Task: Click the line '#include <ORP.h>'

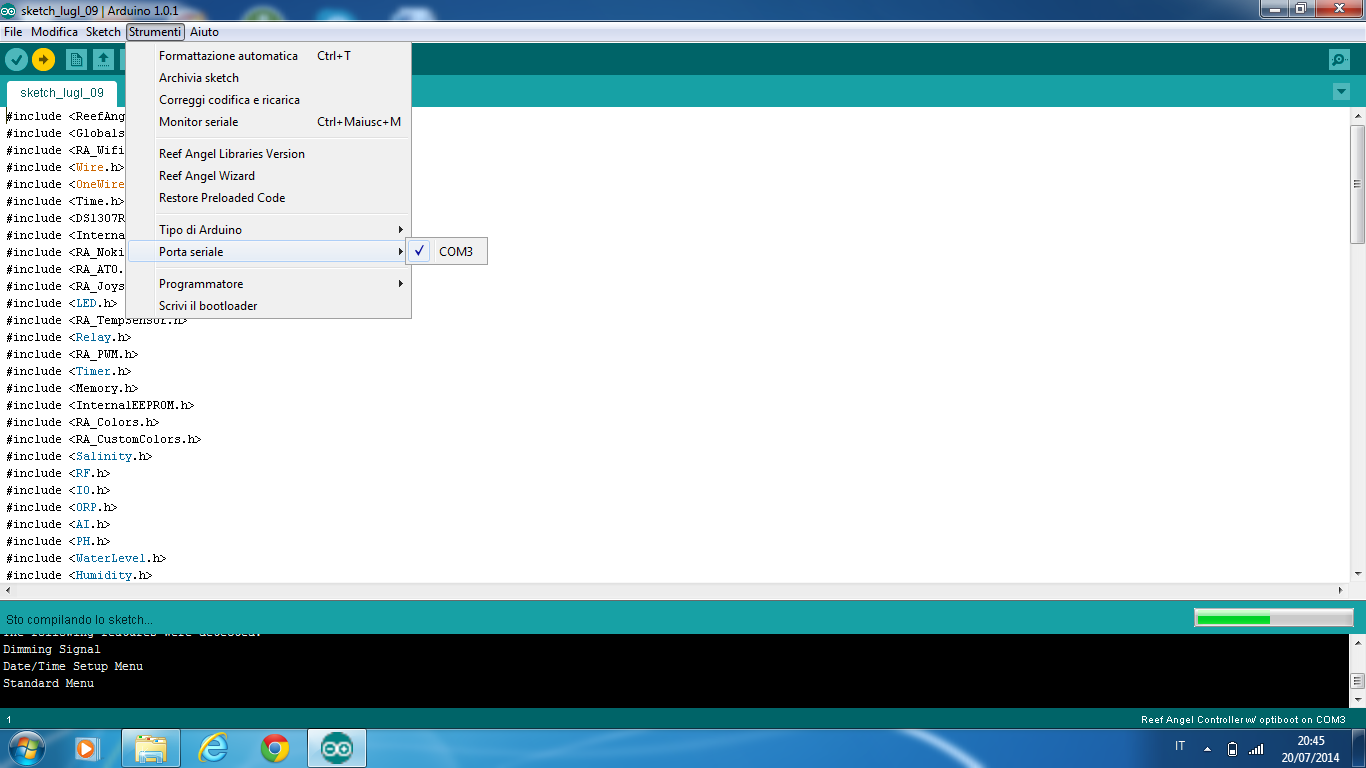Action: [61, 507]
